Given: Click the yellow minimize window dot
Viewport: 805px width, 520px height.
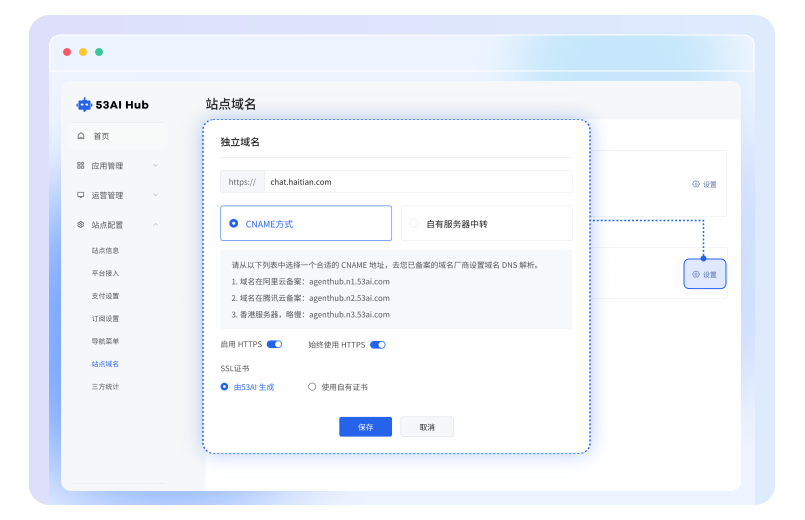Looking at the screenshot, I should click(83, 52).
